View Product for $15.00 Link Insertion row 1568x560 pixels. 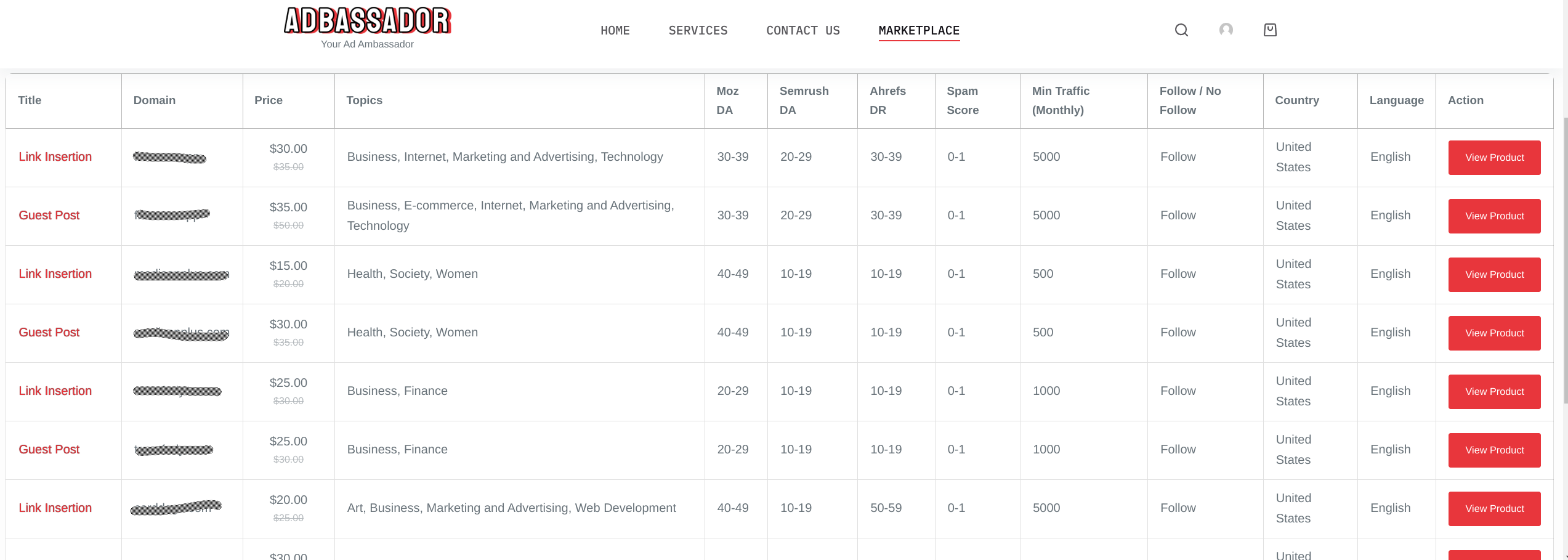(1494, 275)
